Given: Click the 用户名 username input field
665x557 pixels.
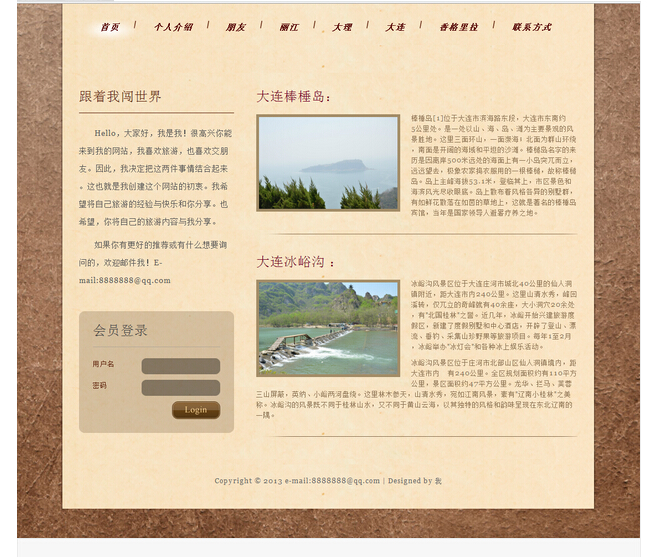Looking at the screenshot, I should point(180,366).
